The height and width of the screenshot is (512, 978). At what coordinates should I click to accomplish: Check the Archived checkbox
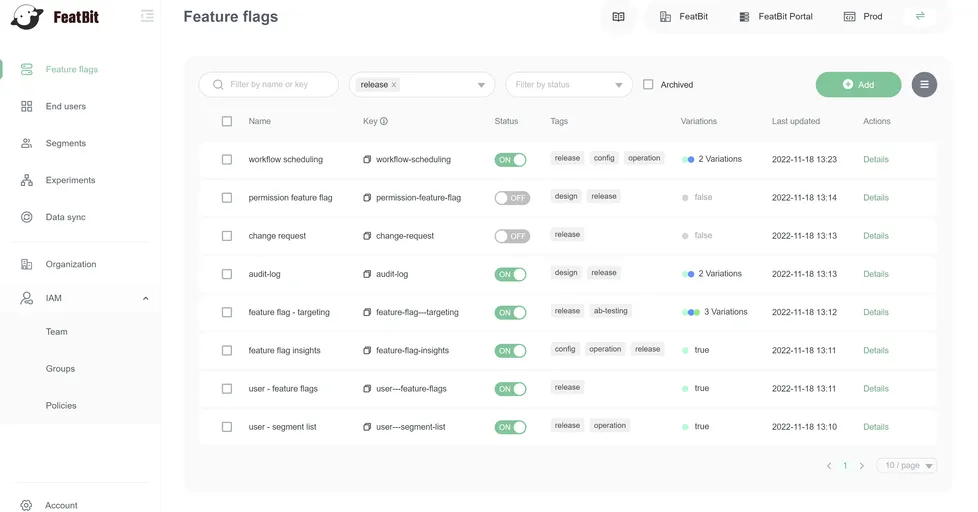pyautogui.click(x=648, y=84)
